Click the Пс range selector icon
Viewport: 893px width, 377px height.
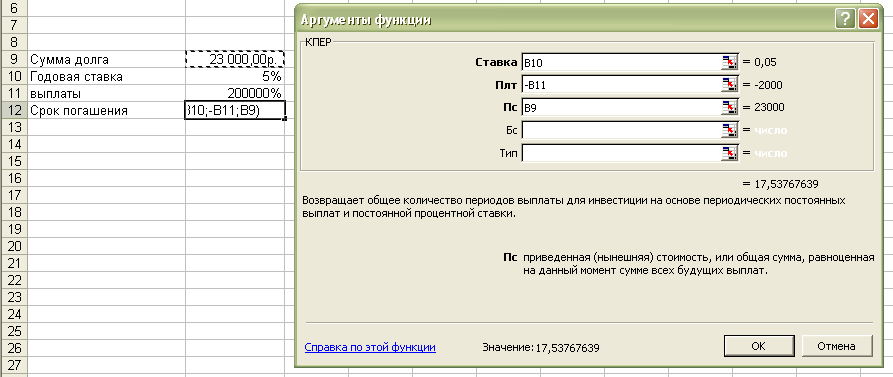tap(730, 107)
